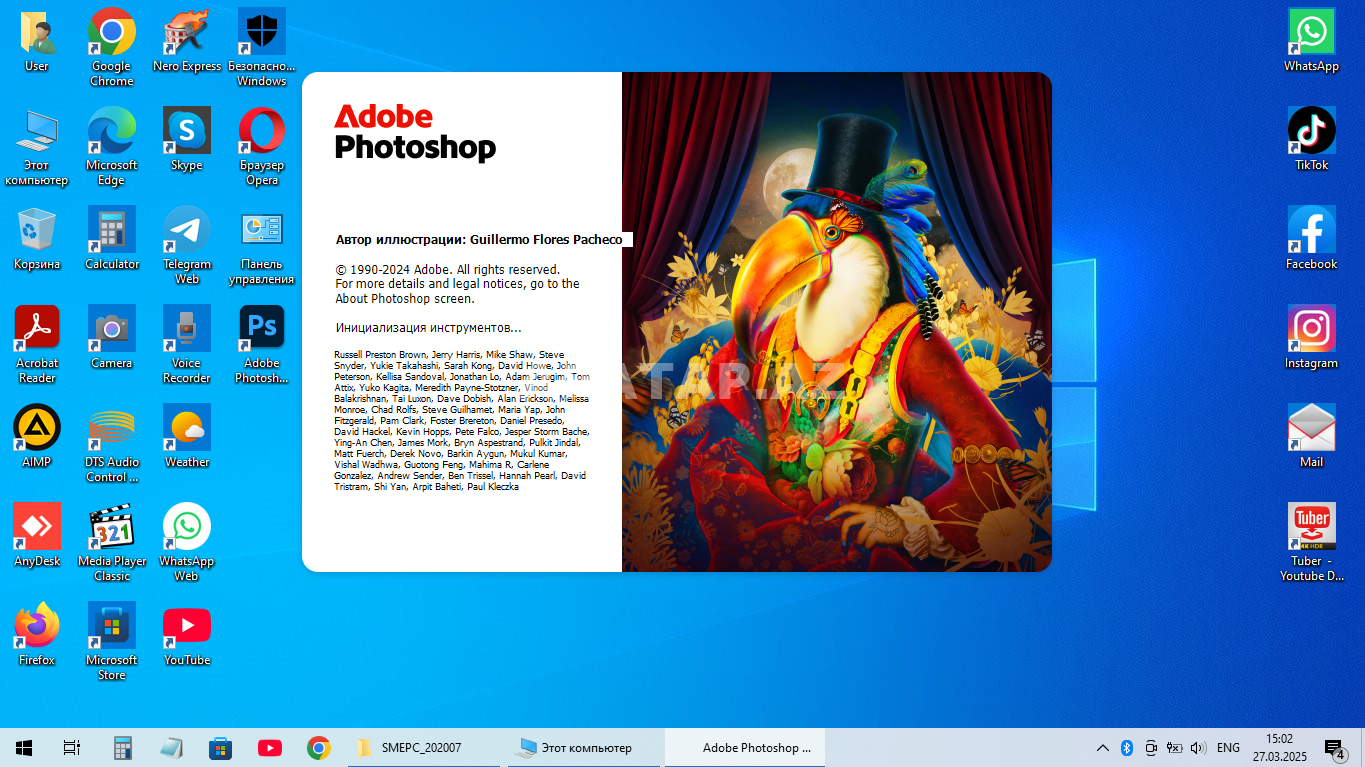Image resolution: width=1365 pixels, height=767 pixels.
Task: Open the pinned notepad app beside the taskbar Calculator
Action: coord(171,747)
